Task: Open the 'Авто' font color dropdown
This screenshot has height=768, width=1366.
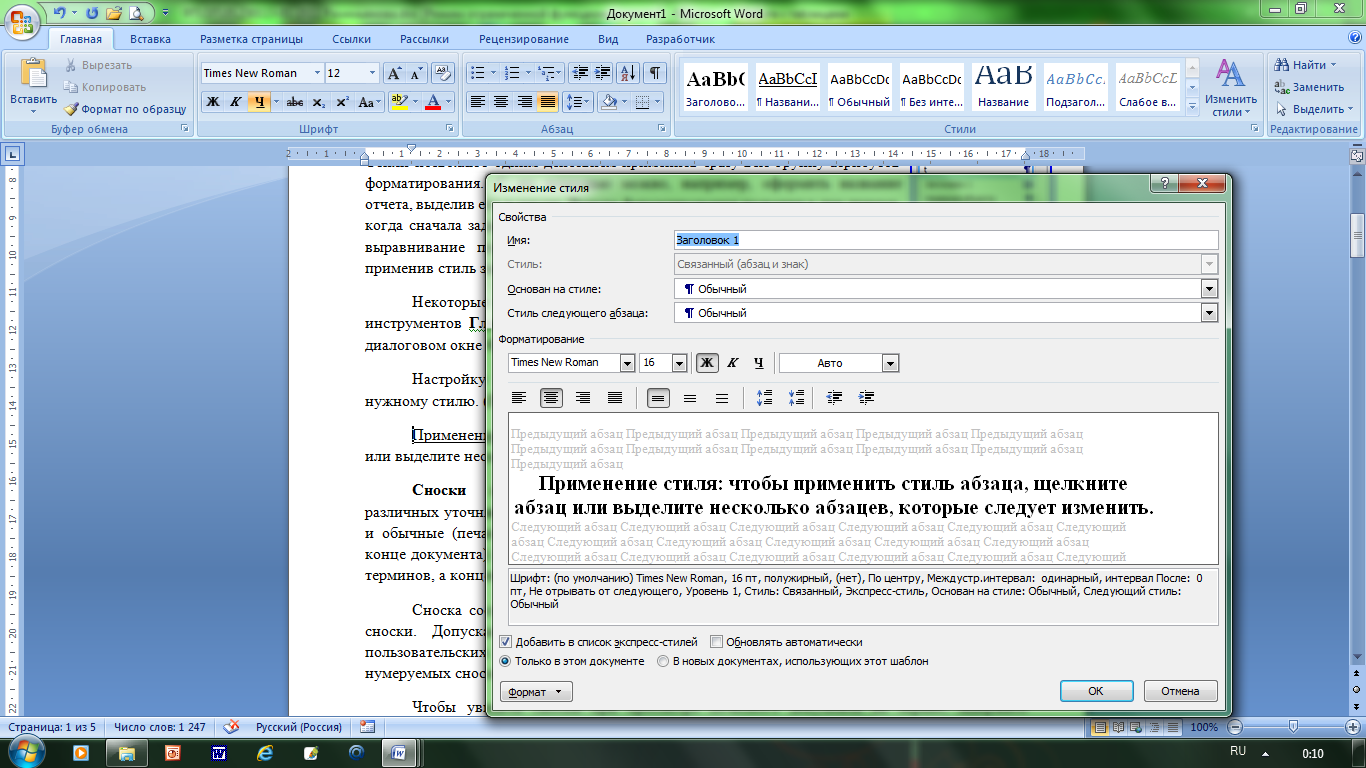Action: (890, 363)
